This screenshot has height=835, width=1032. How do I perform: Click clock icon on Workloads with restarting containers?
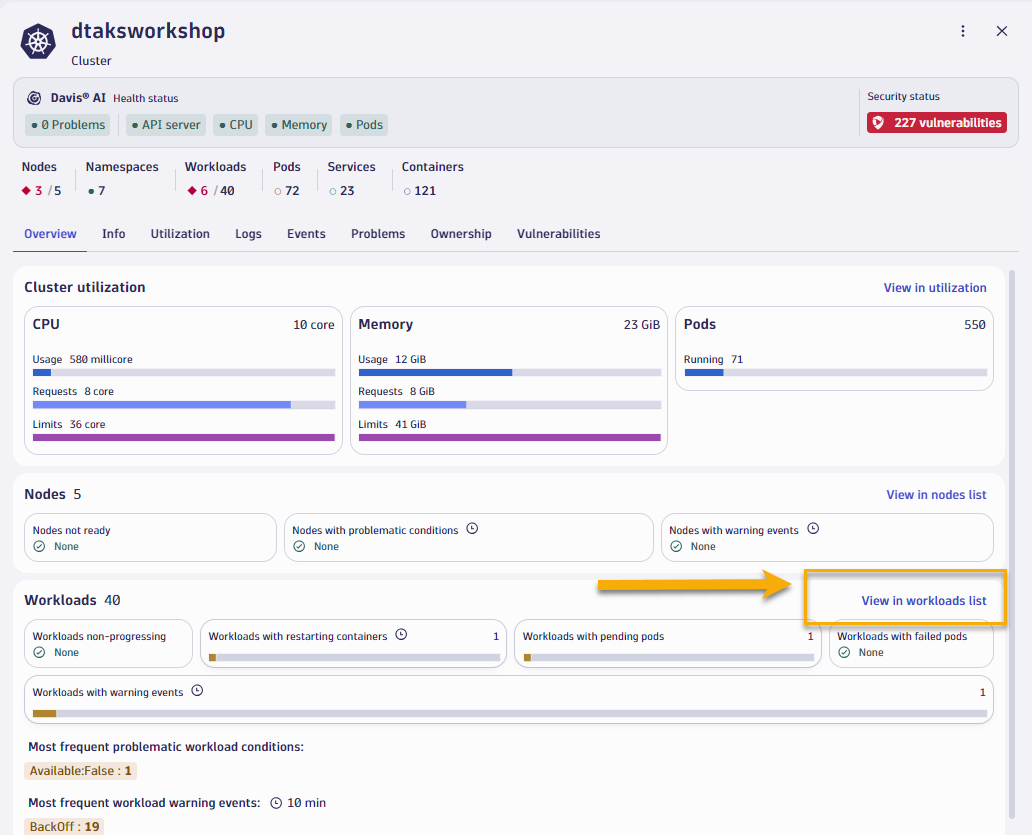tap(401, 635)
